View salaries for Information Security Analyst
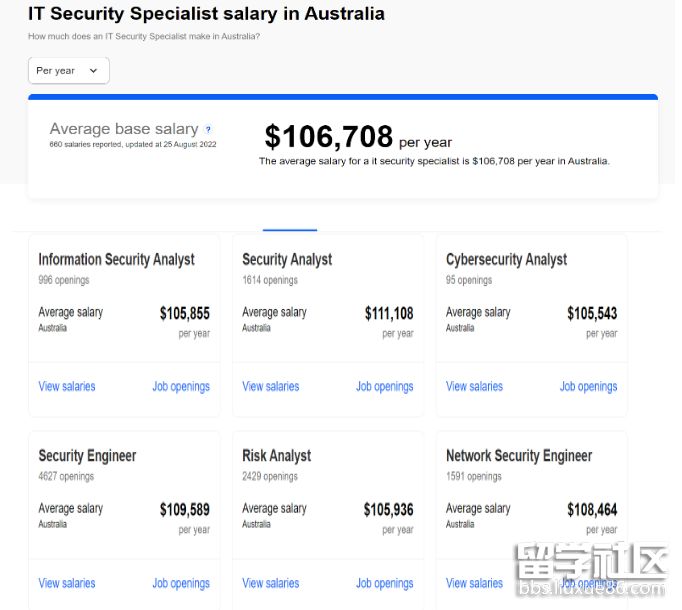This screenshot has width=682, height=610. point(67,386)
